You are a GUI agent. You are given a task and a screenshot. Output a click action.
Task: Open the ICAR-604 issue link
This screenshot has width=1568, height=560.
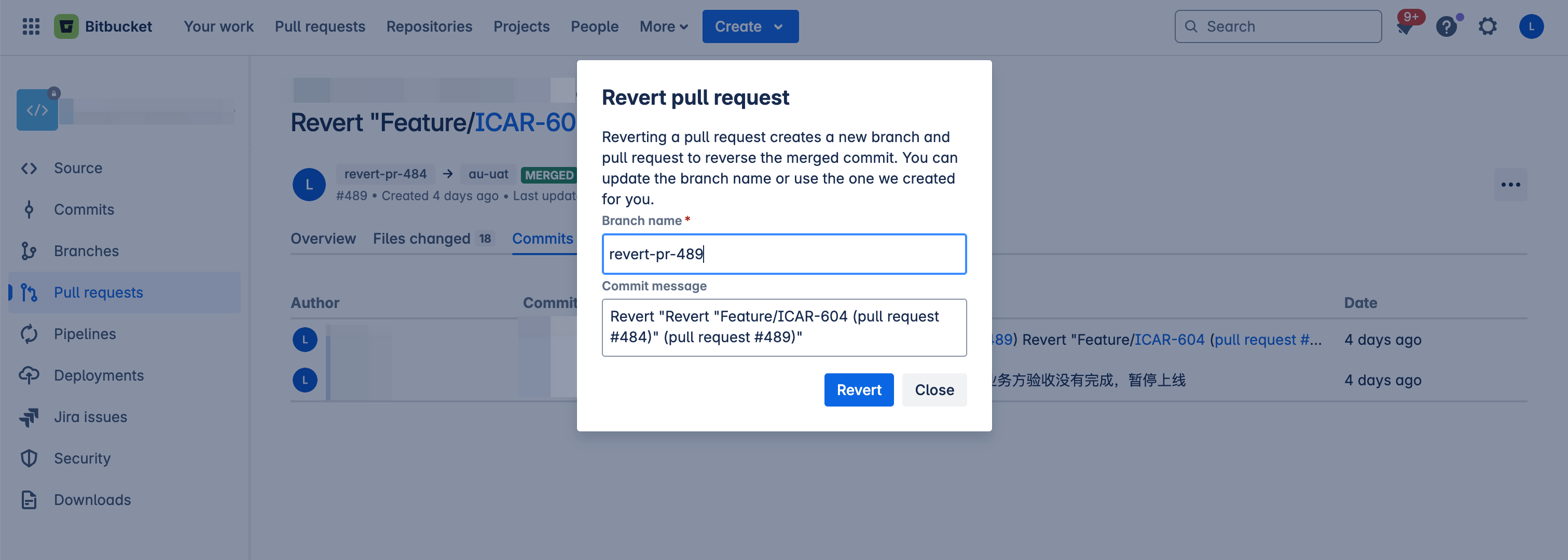1170,339
